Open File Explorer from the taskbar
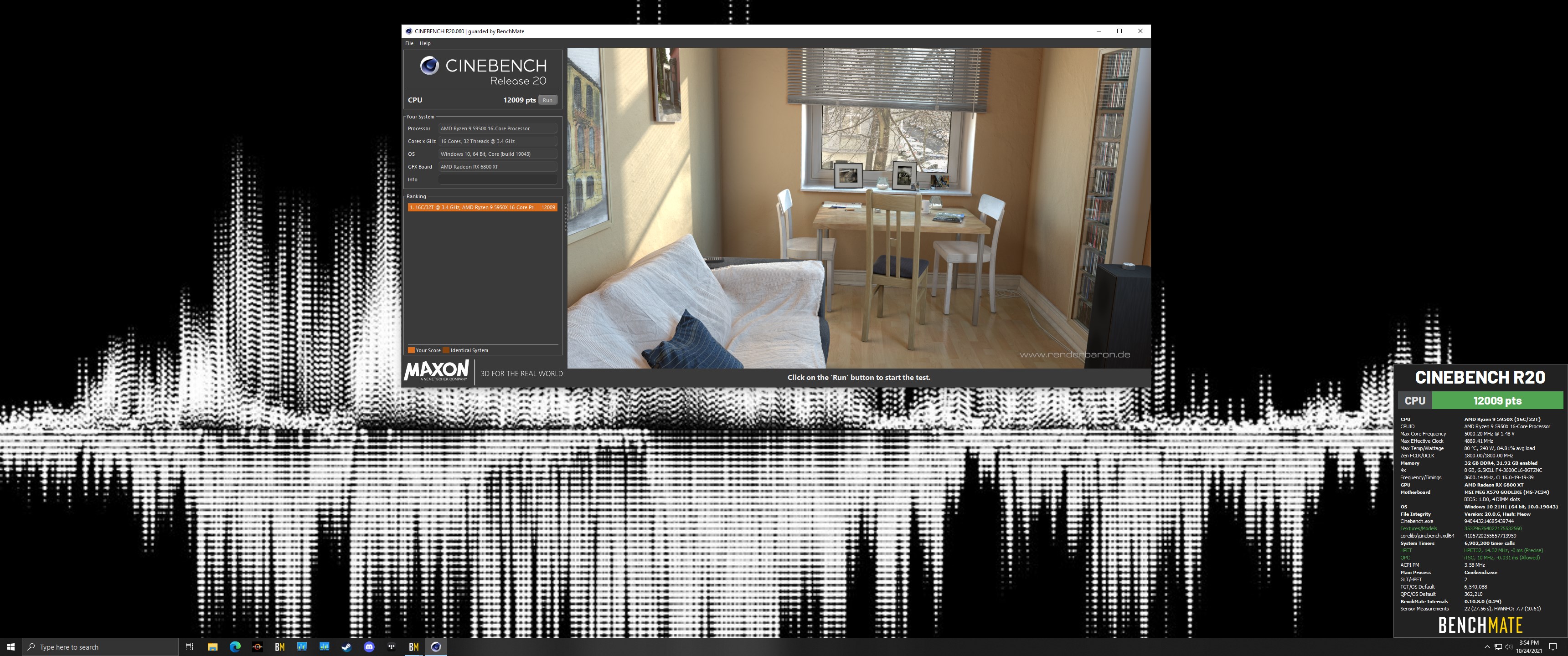The image size is (1568, 656). tap(212, 647)
